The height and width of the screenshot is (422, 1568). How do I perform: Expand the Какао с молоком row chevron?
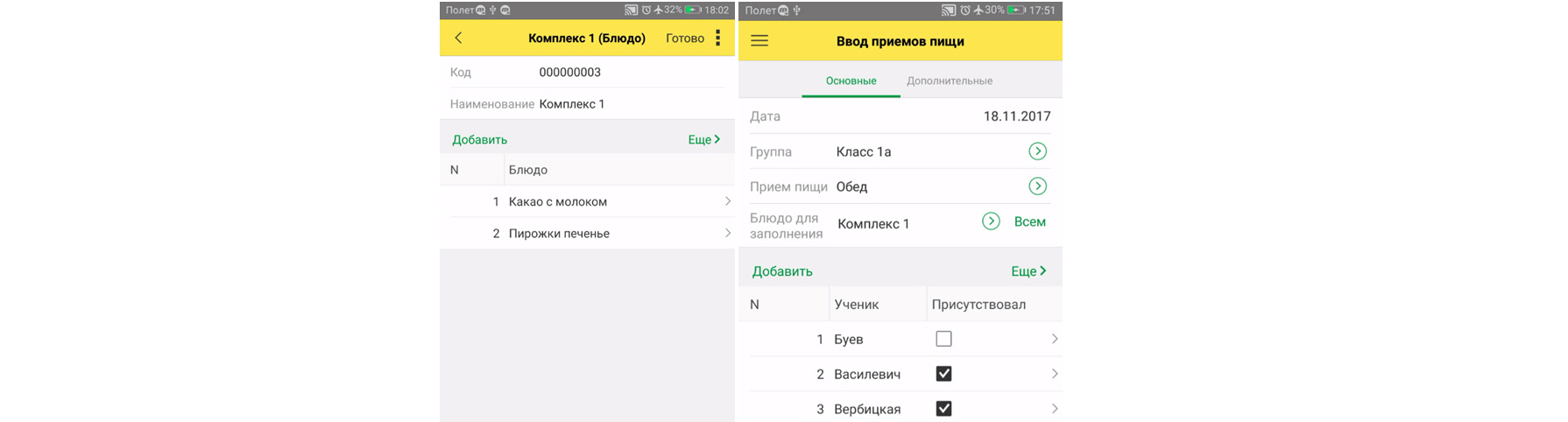coord(727,201)
